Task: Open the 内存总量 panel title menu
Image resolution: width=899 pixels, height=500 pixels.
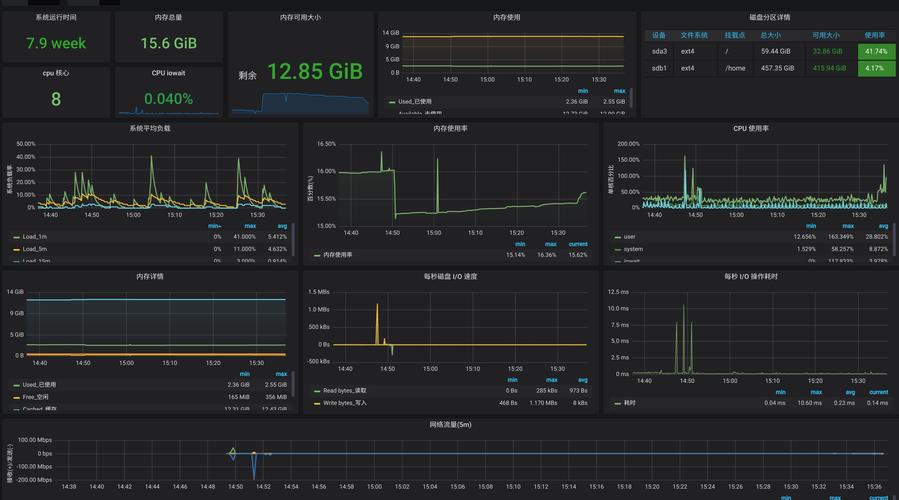Action: (x=169, y=18)
